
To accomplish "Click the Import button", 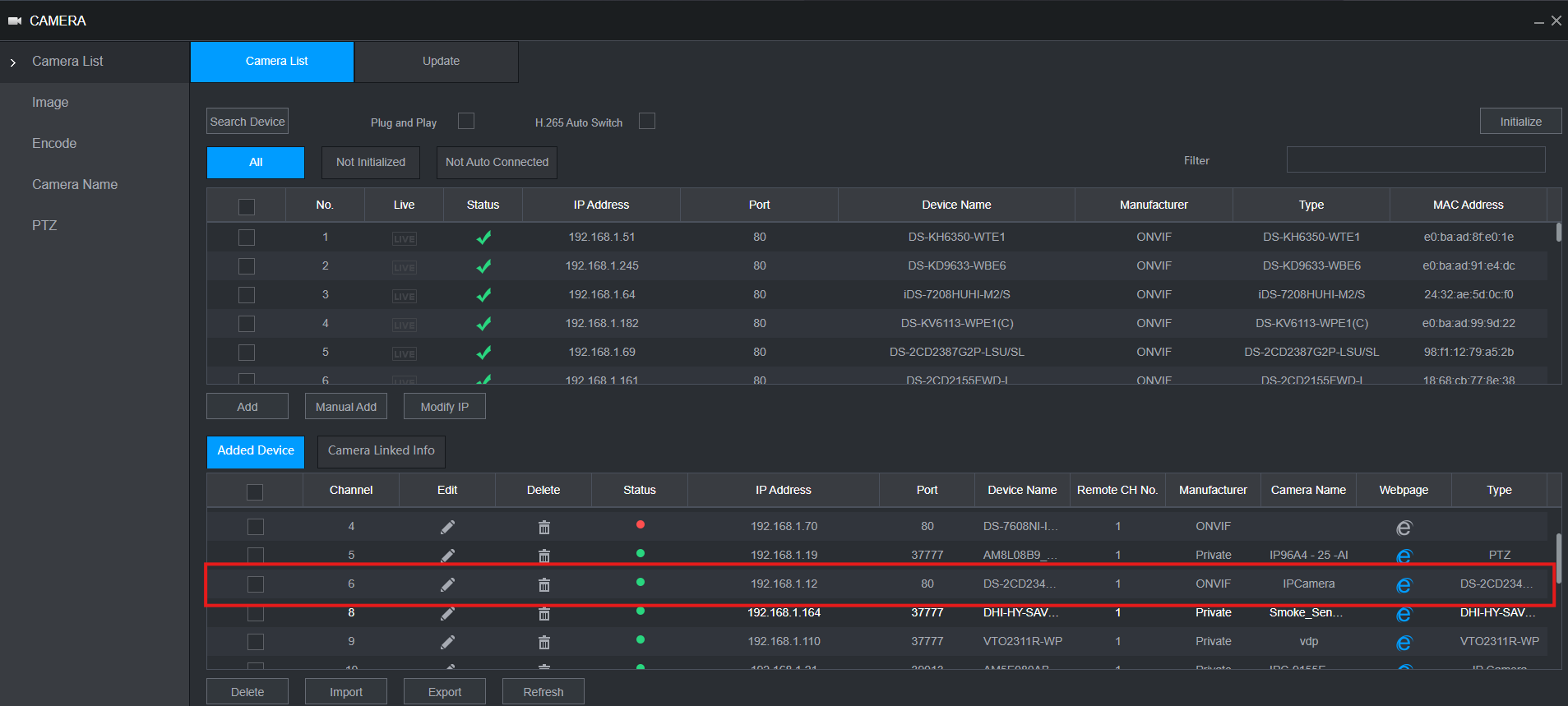I will coord(346,692).
